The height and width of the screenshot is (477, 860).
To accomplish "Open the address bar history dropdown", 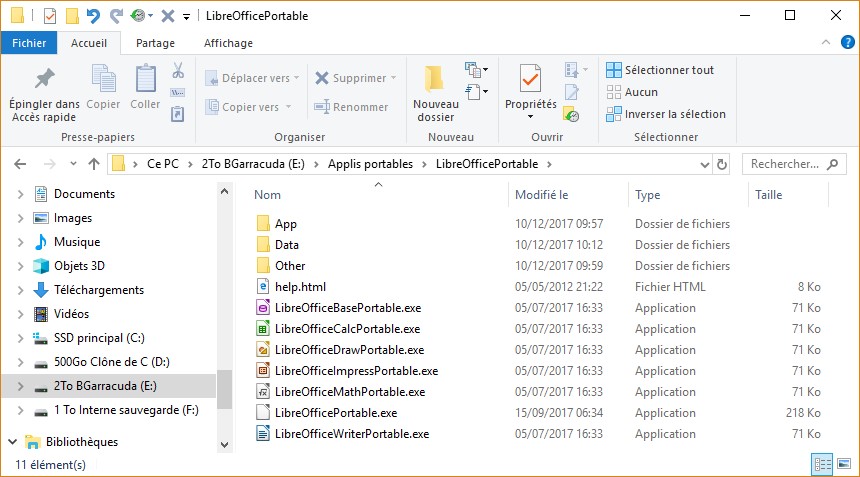I will (x=705, y=164).
